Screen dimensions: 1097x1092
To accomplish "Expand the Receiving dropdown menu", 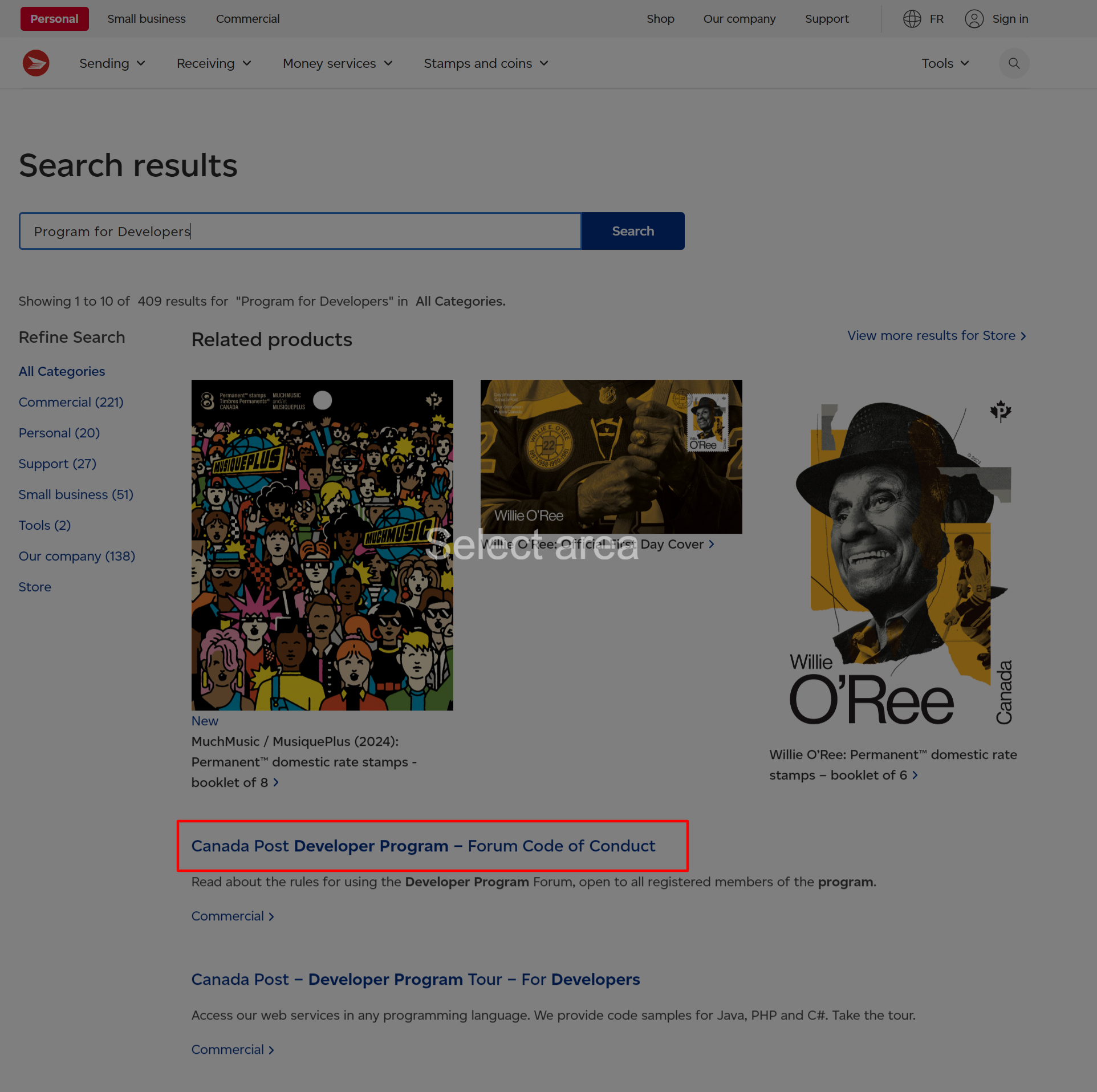I will click(x=214, y=63).
